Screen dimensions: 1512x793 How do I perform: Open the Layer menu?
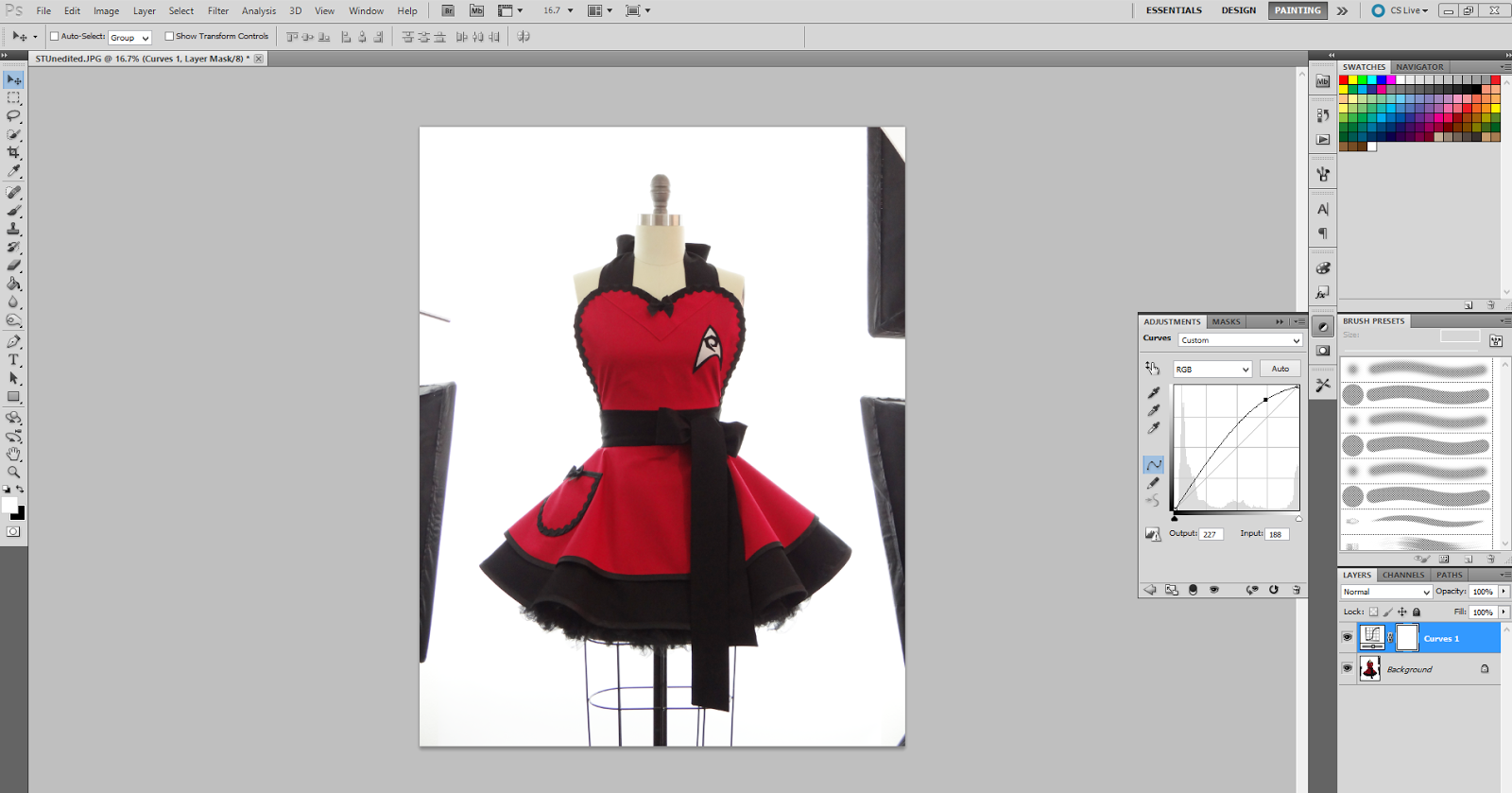pos(144,10)
